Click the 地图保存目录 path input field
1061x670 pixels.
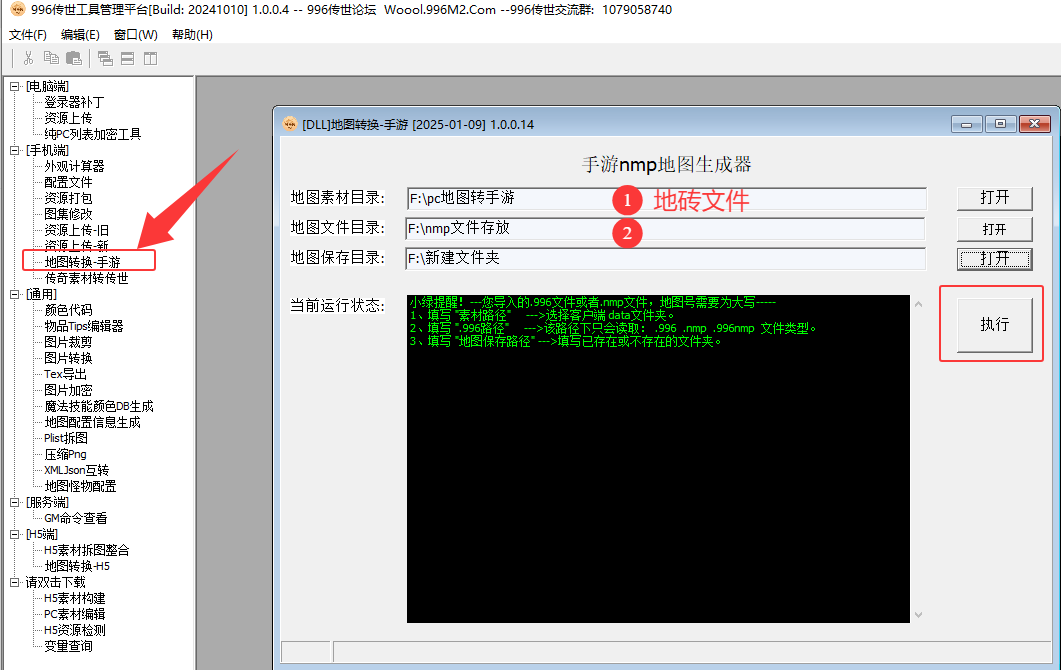665,258
